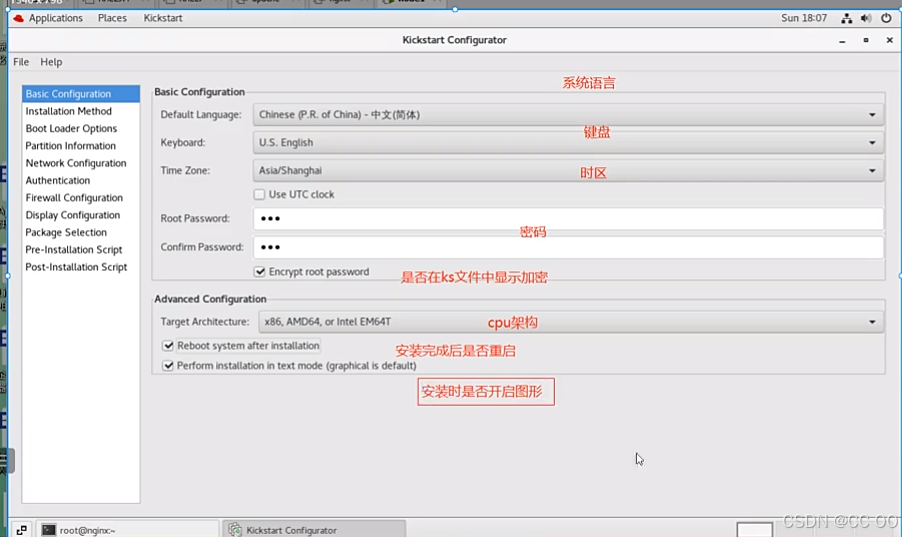Select Partition Information in sidebar
The image size is (902, 537).
81,146
